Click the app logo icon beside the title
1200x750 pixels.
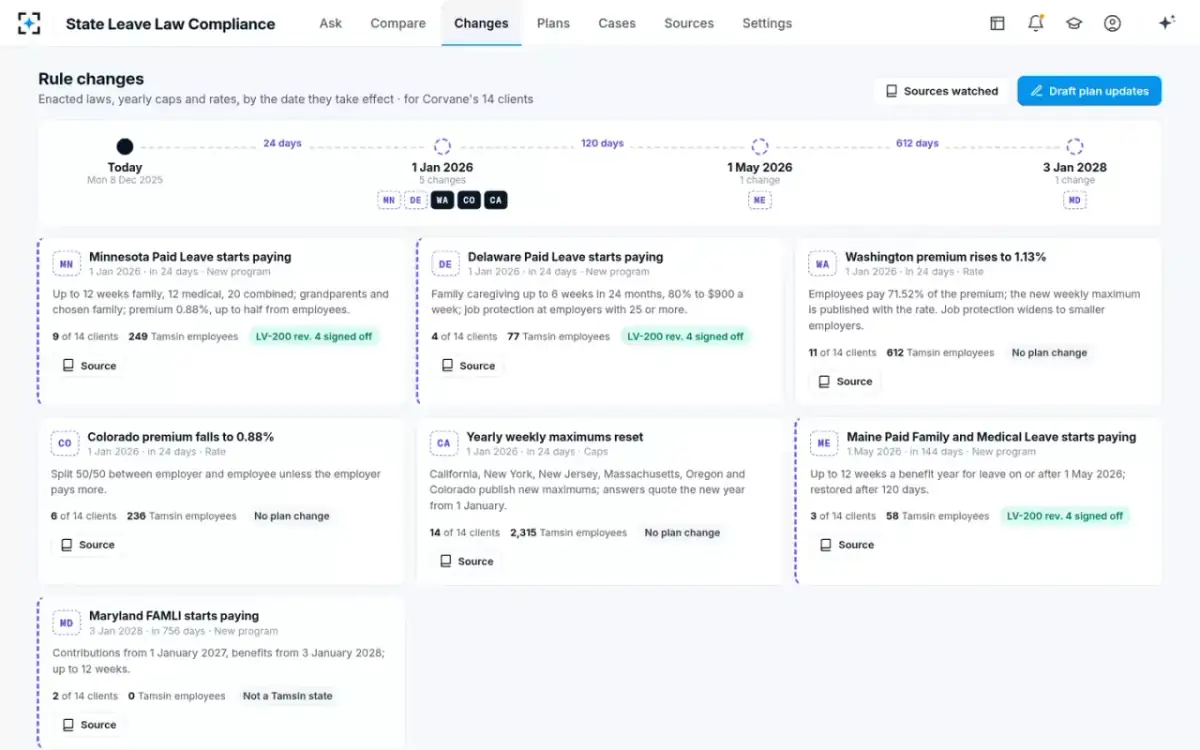coord(30,23)
